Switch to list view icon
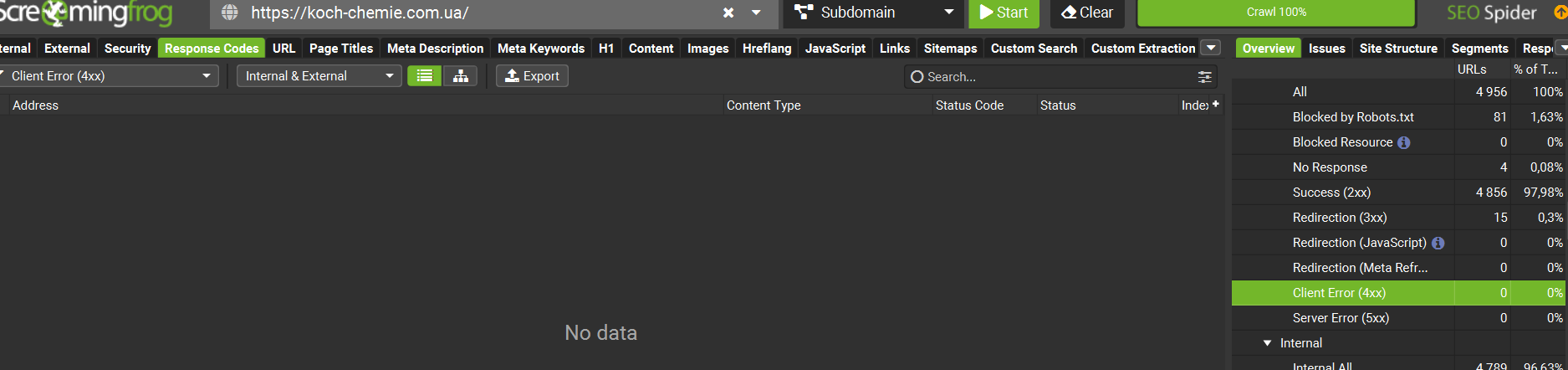 click(425, 76)
